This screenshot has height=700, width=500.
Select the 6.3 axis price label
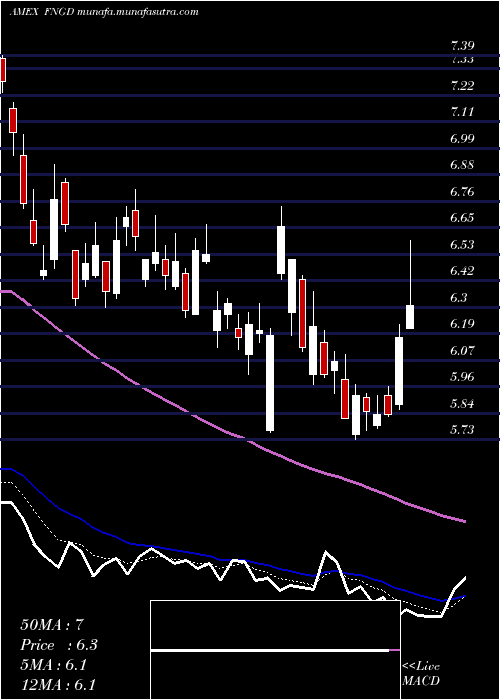[459, 297]
